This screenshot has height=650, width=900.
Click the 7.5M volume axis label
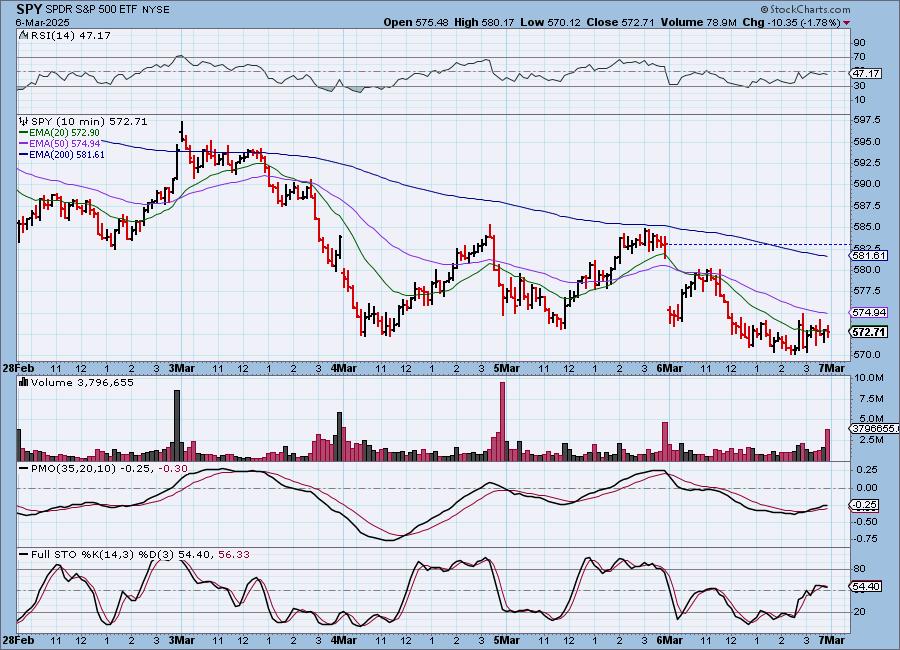[871, 398]
